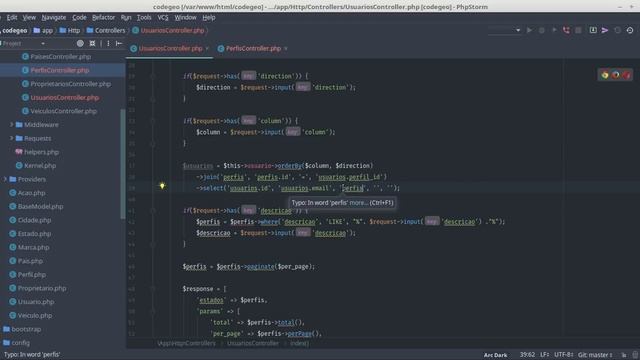Open the VCS menu
640x360 pixels.
163,18
